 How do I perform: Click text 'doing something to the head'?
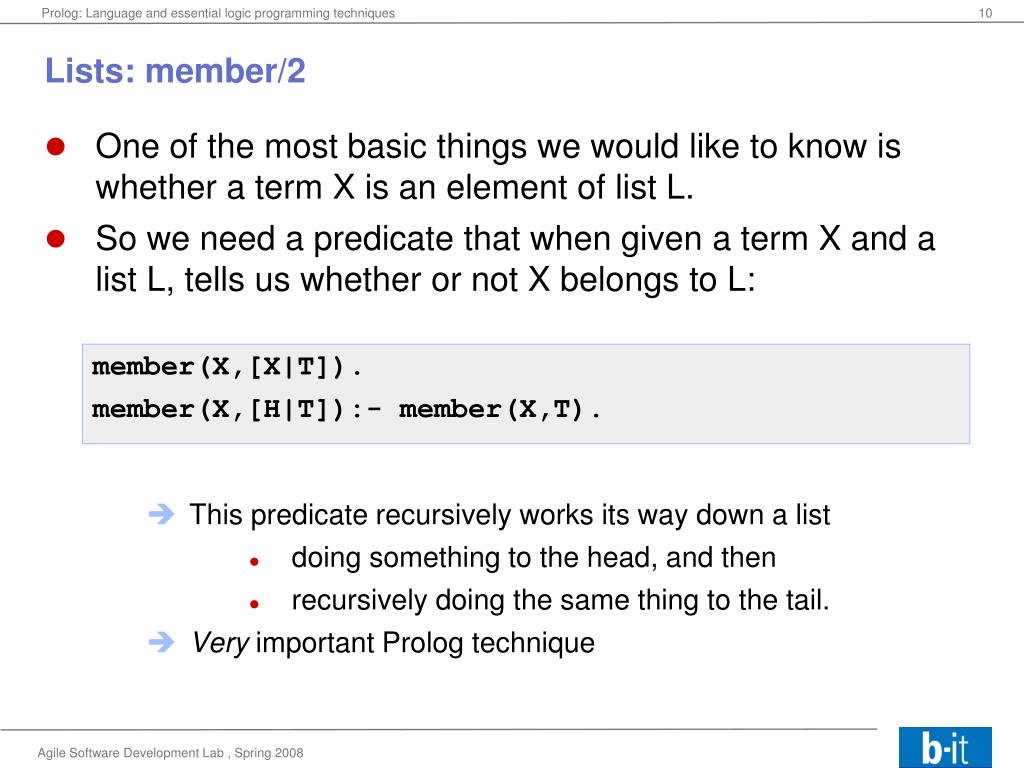pos(473,558)
